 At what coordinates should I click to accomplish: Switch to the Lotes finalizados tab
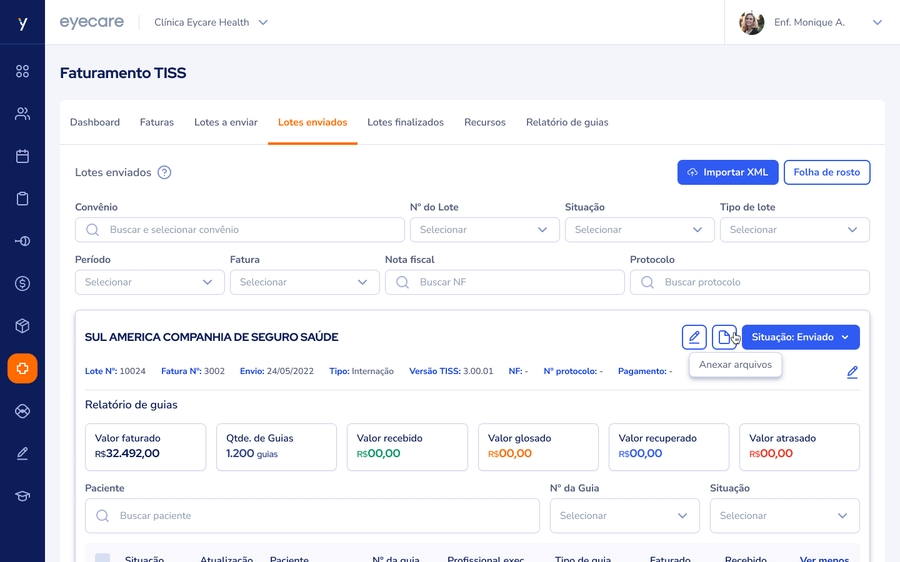click(405, 122)
